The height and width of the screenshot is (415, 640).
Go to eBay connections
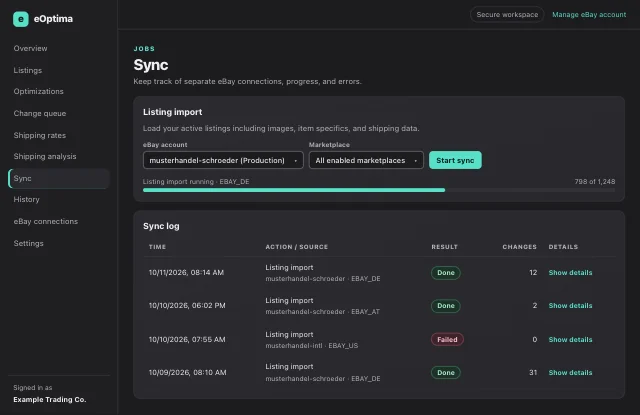pos(46,221)
